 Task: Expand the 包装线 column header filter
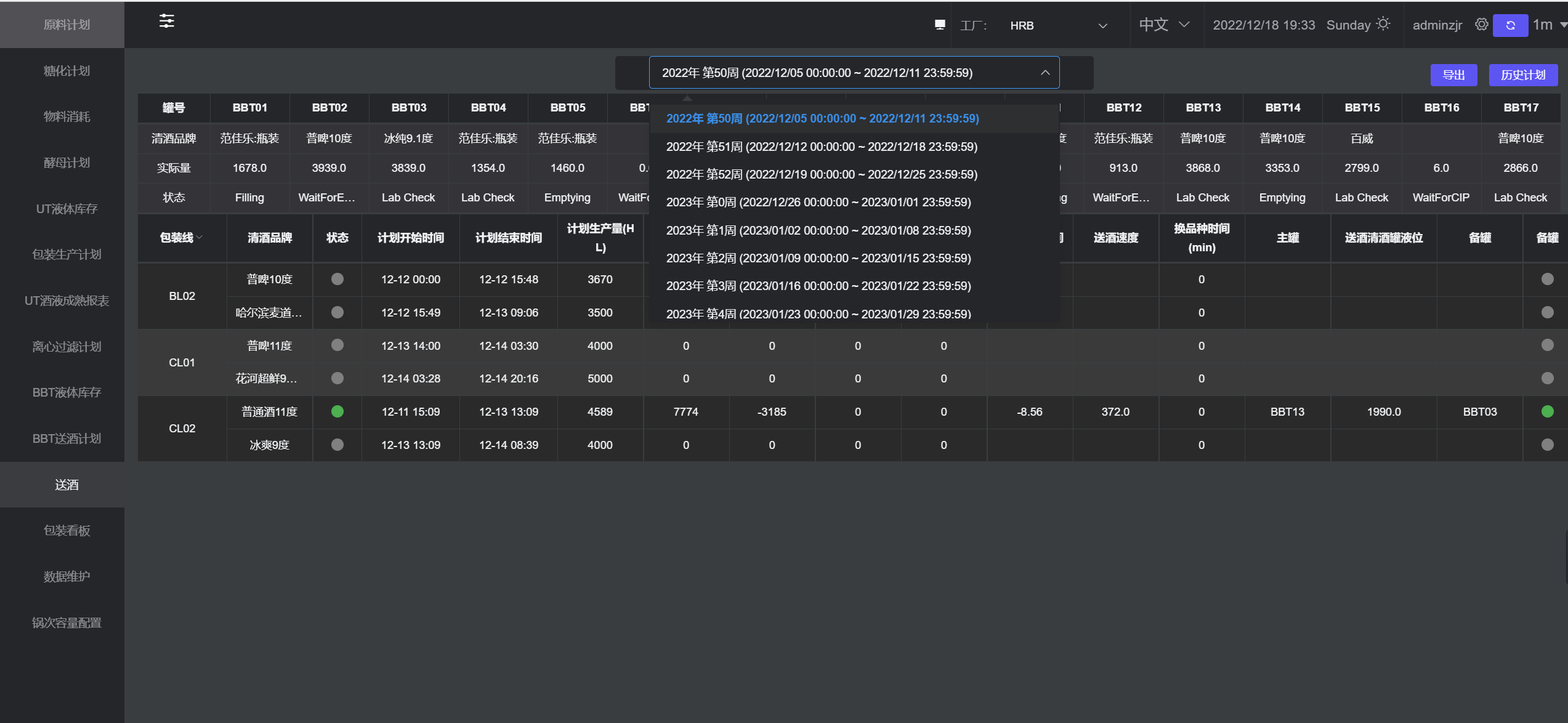tap(200, 238)
